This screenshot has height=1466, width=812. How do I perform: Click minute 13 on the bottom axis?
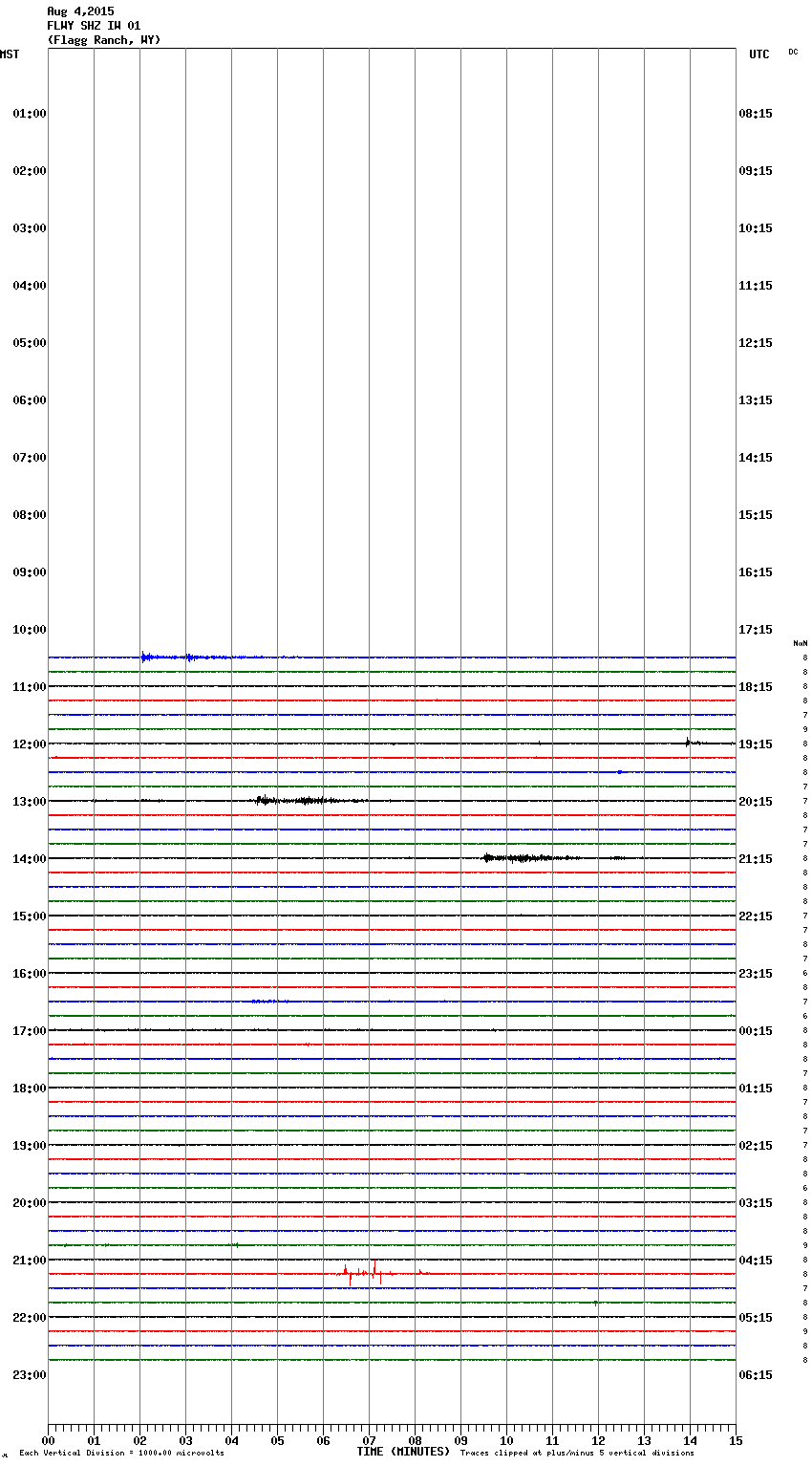pyautogui.click(x=644, y=1440)
